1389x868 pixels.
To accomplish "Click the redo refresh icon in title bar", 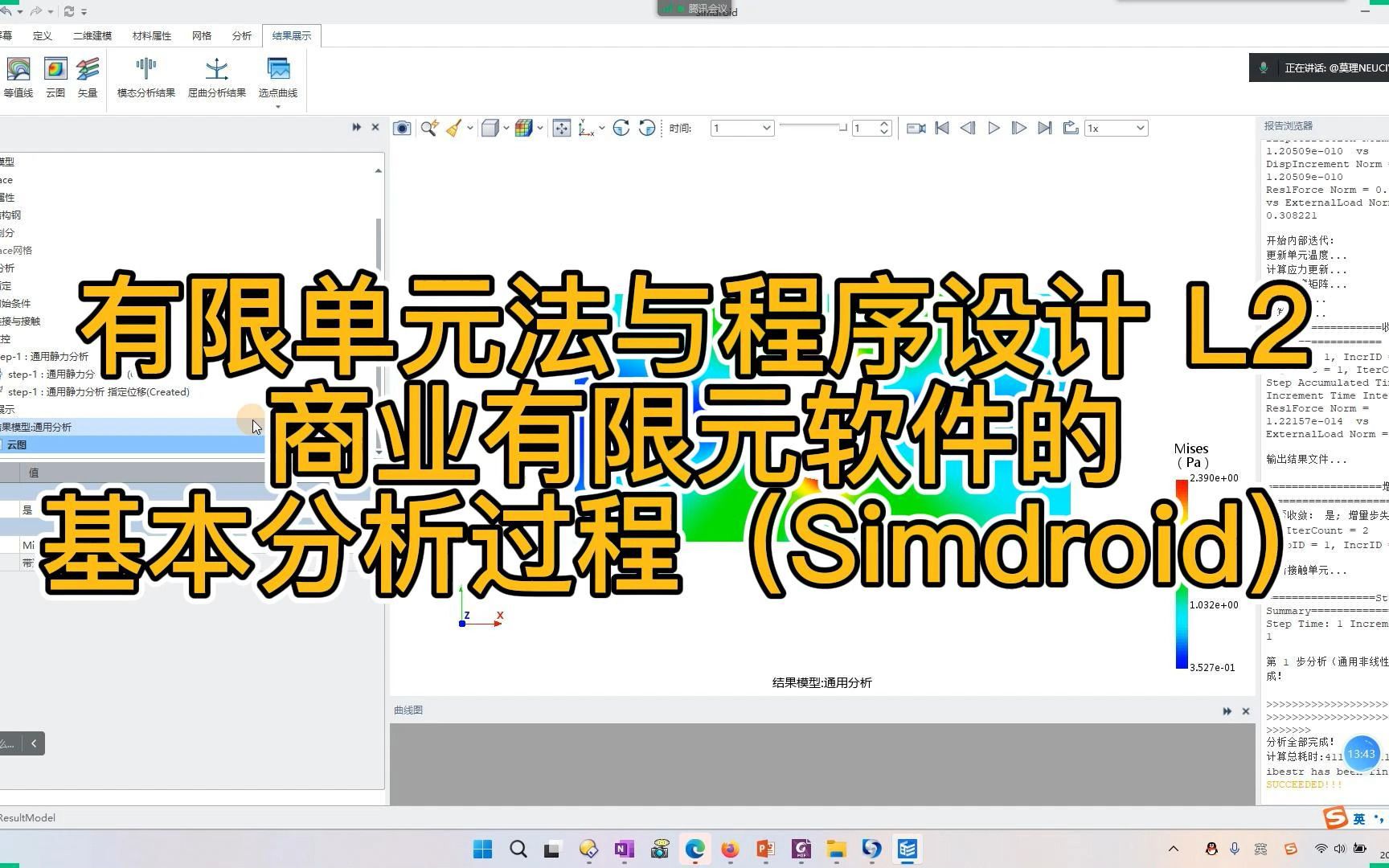I will pos(68,11).
